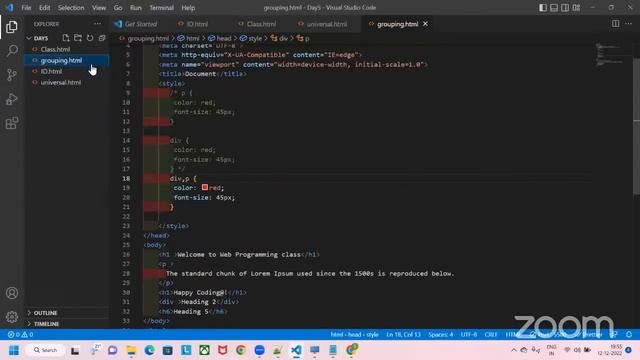Click UTF-8 encoding in status bar

[x=469, y=334]
